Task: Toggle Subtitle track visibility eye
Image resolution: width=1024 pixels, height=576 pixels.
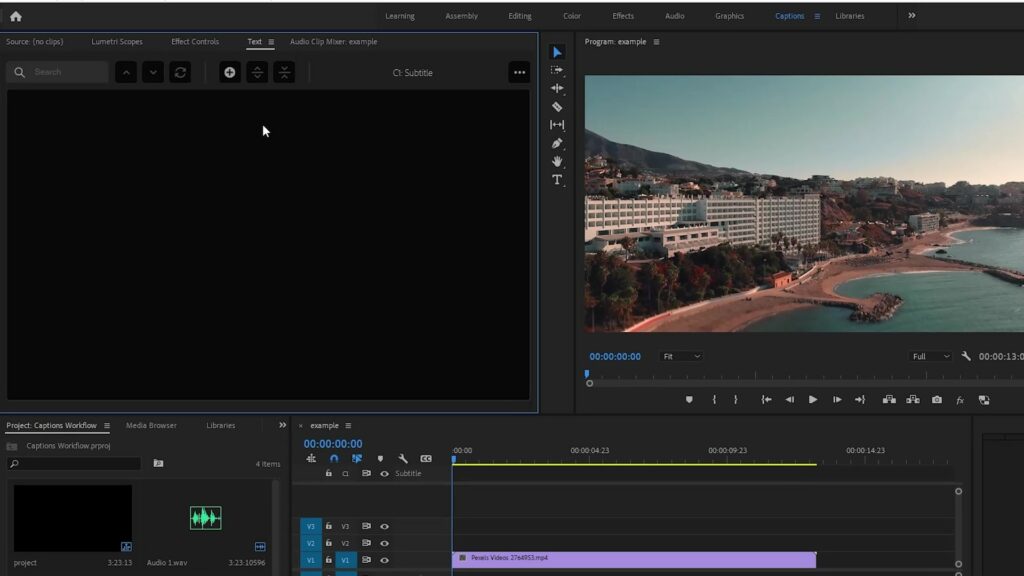Action: [x=384, y=474]
